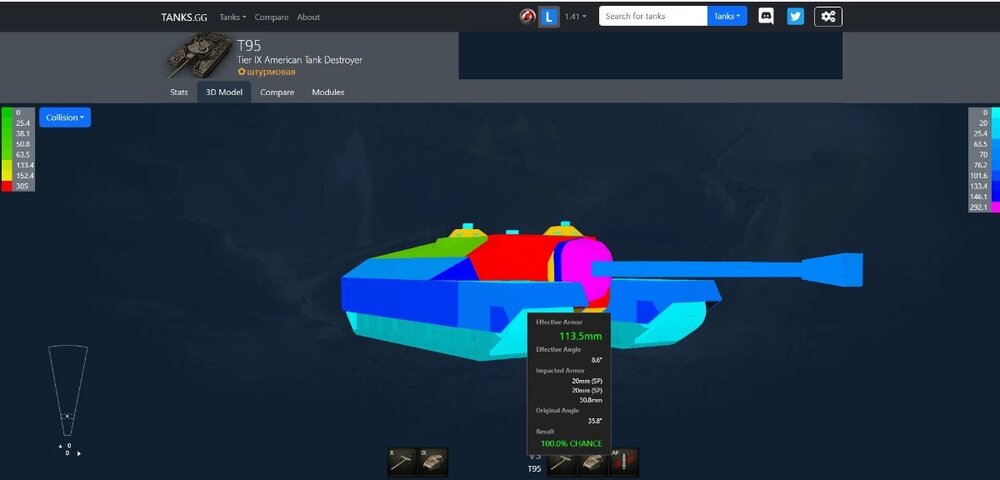
Task: Select the long blue gun barrel
Action: pyautogui.click(x=727, y=268)
